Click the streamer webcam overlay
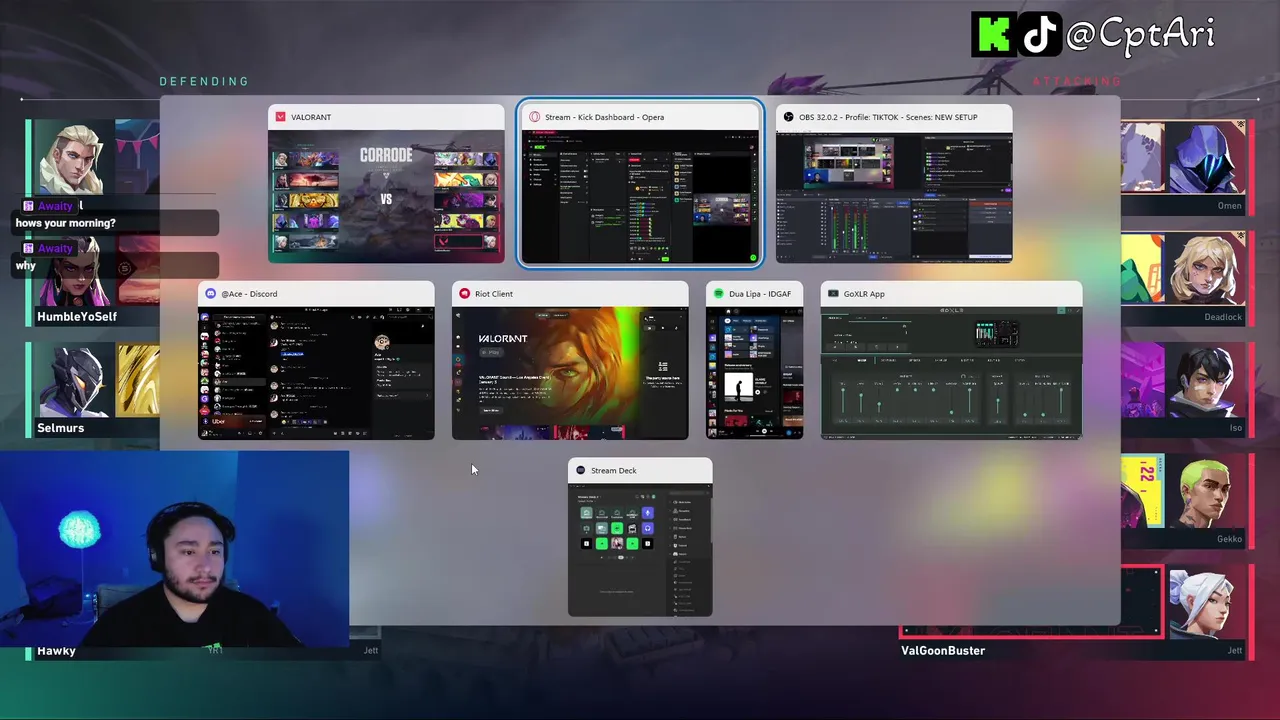1280x720 pixels. pos(175,550)
